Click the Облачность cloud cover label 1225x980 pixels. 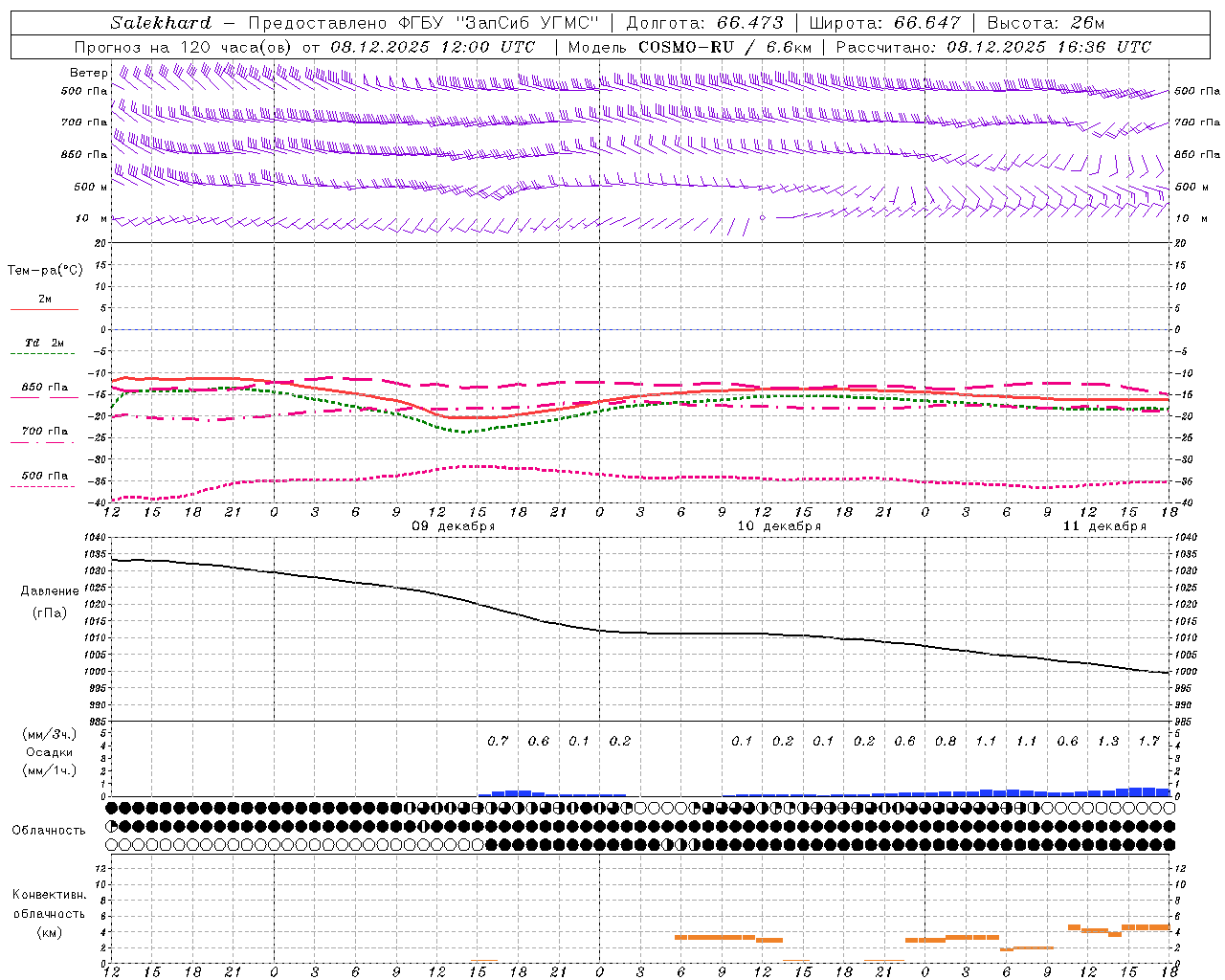(x=49, y=830)
